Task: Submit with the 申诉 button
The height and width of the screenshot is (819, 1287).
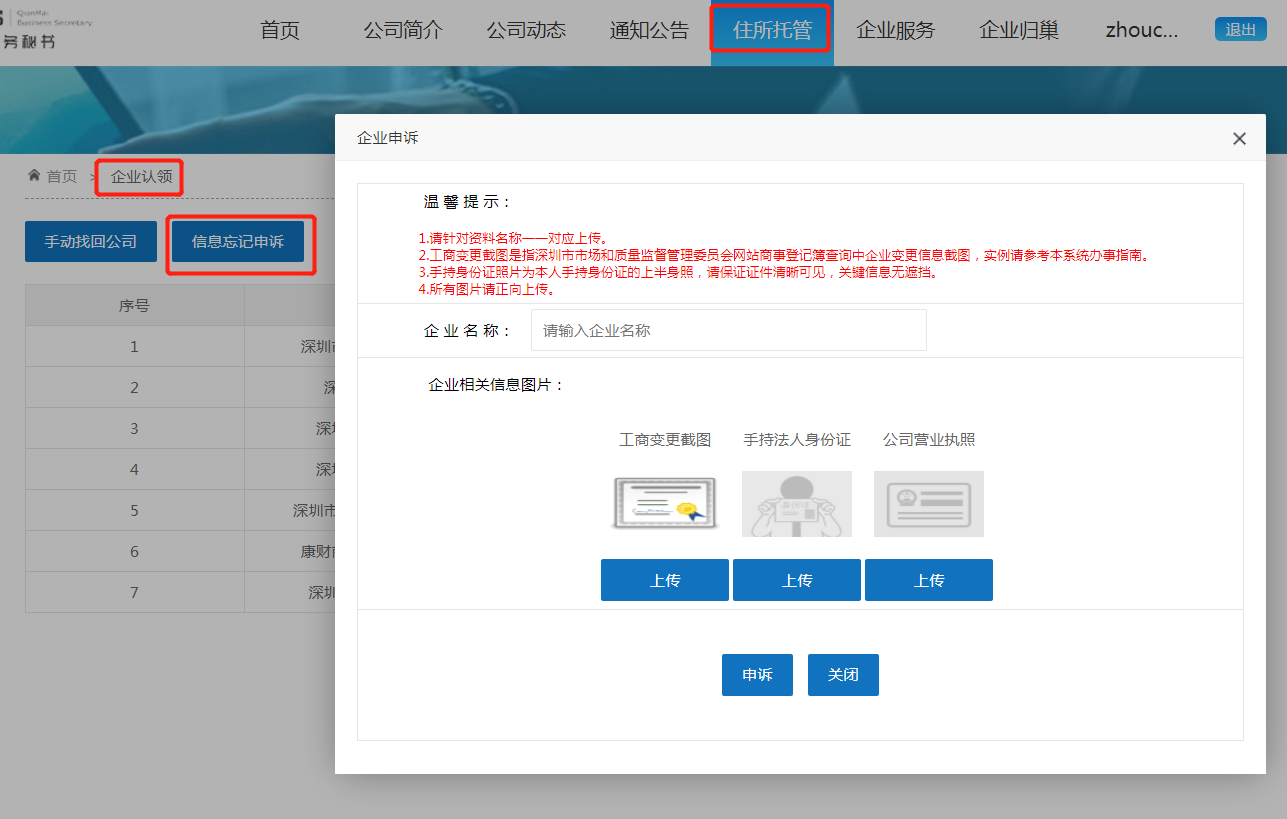Action: (x=757, y=675)
